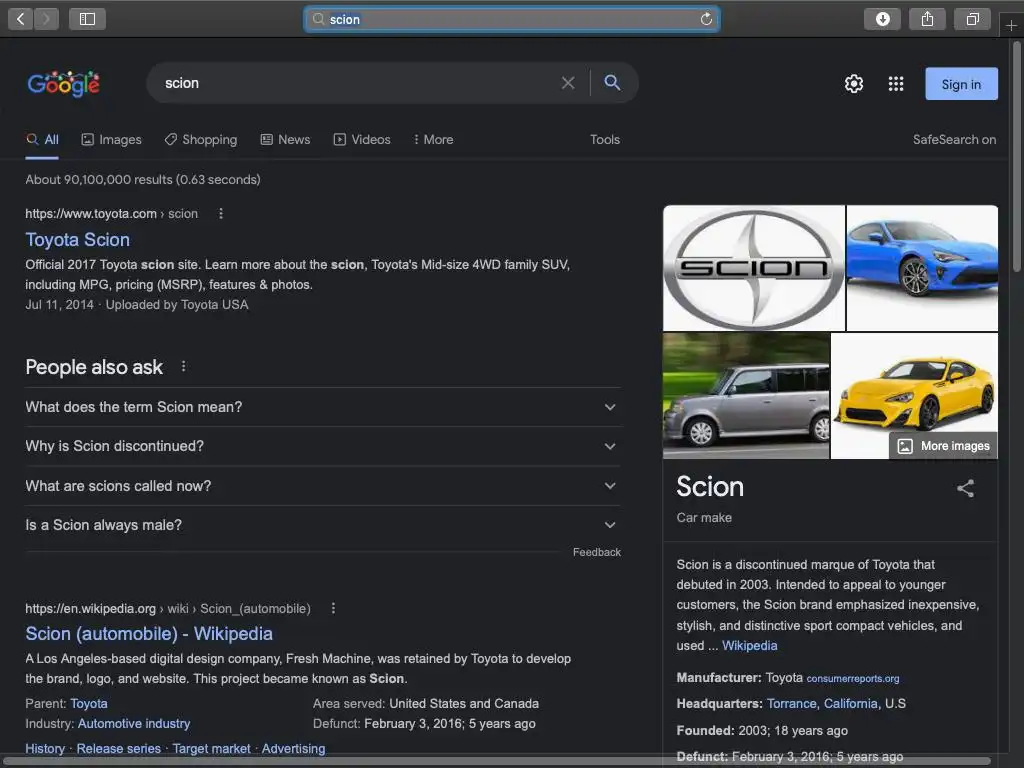Open the Google apps grid icon
Screen dimensions: 1024x768
click(896, 84)
